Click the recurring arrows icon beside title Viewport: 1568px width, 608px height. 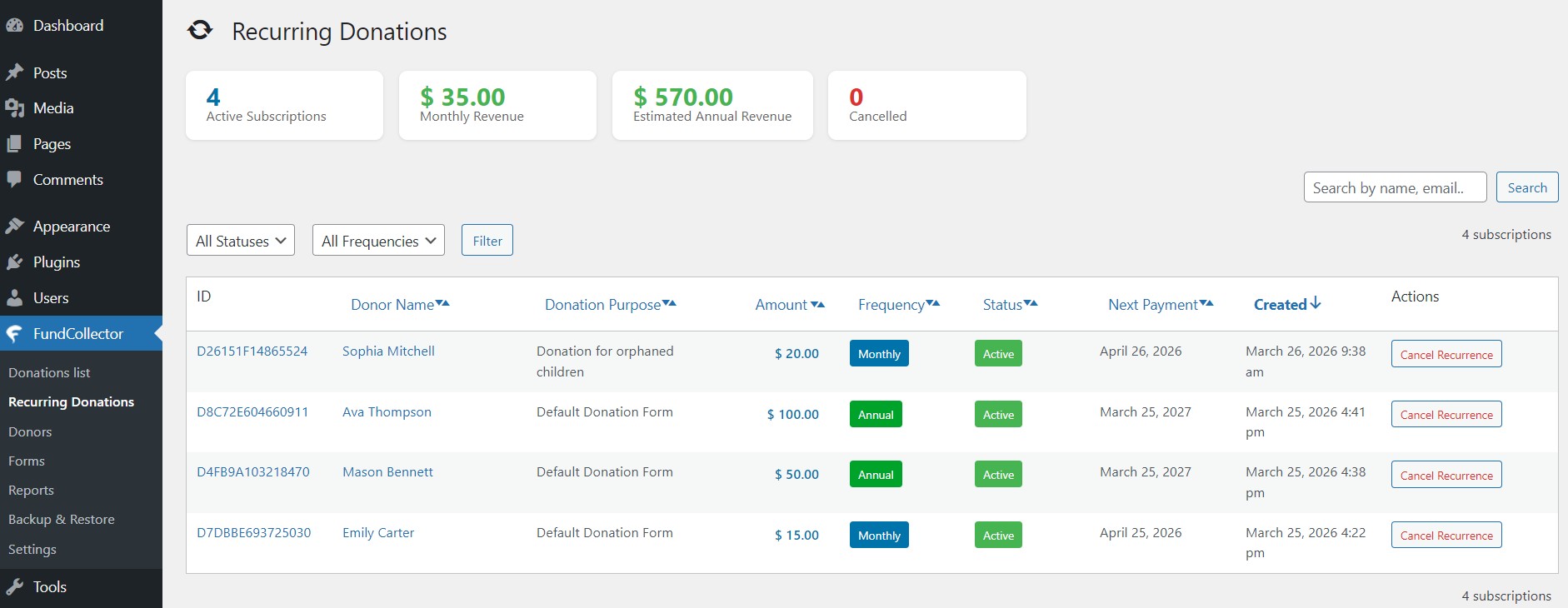pos(200,31)
